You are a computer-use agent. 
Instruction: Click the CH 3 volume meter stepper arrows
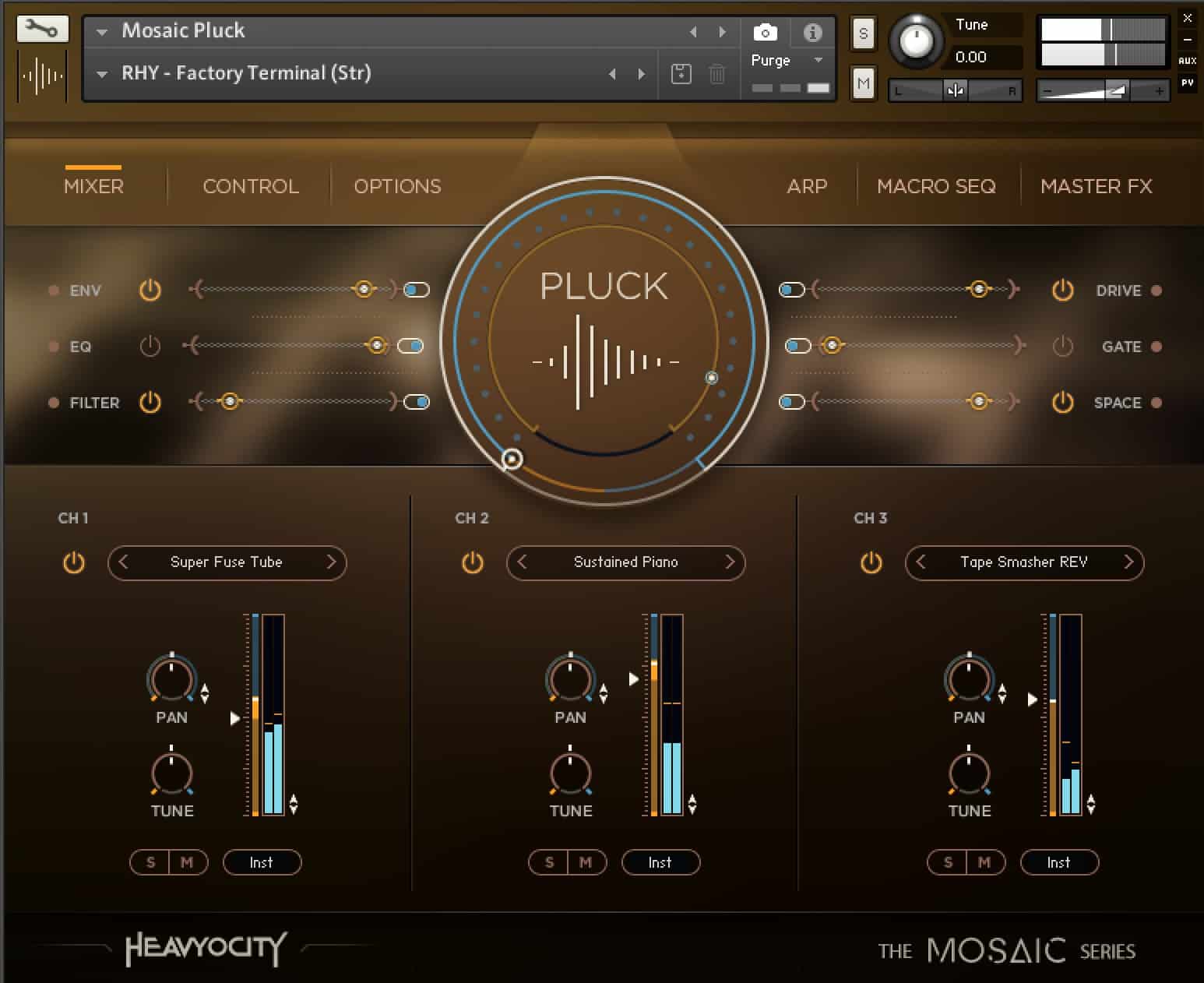coord(1091,804)
